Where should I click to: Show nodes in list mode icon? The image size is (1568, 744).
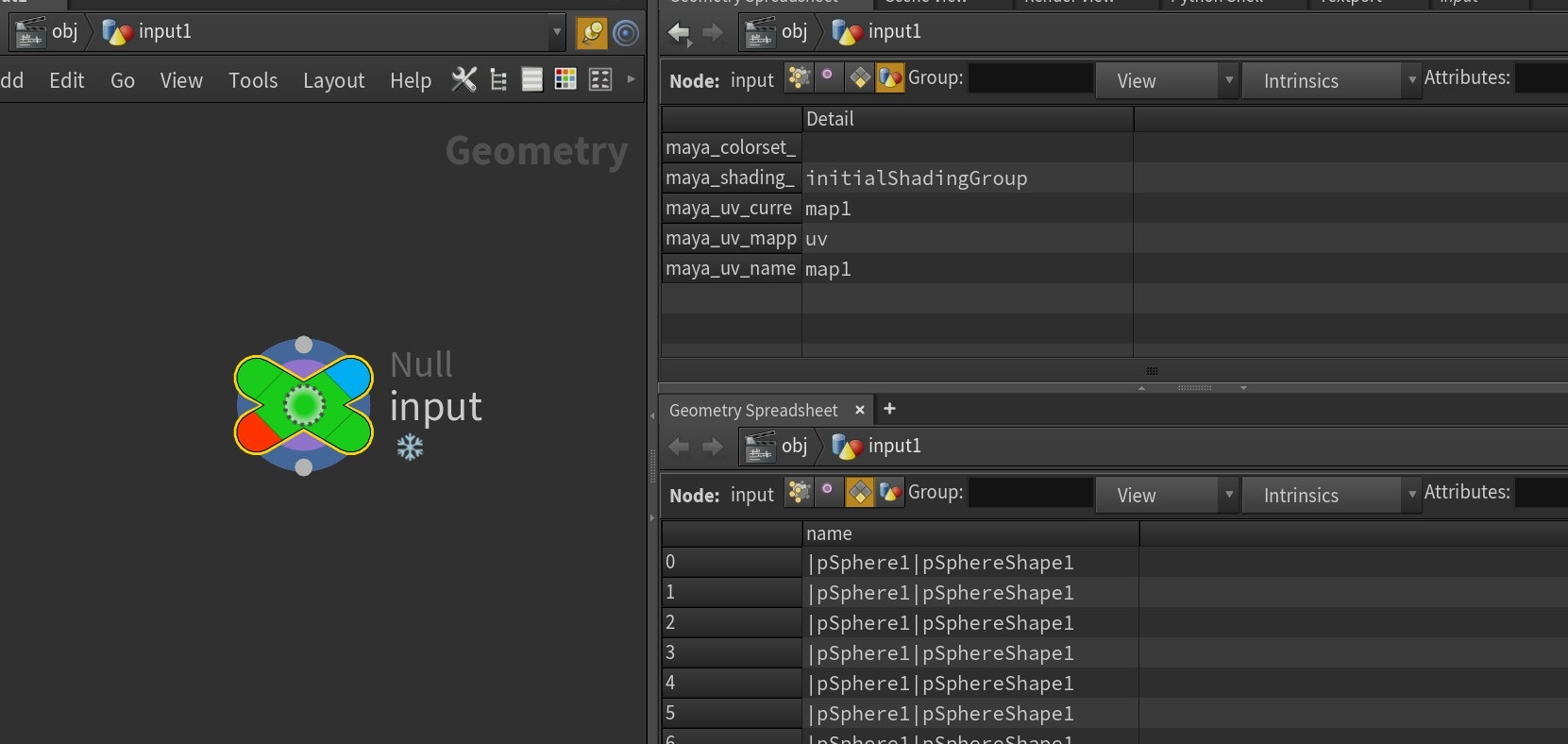532,80
